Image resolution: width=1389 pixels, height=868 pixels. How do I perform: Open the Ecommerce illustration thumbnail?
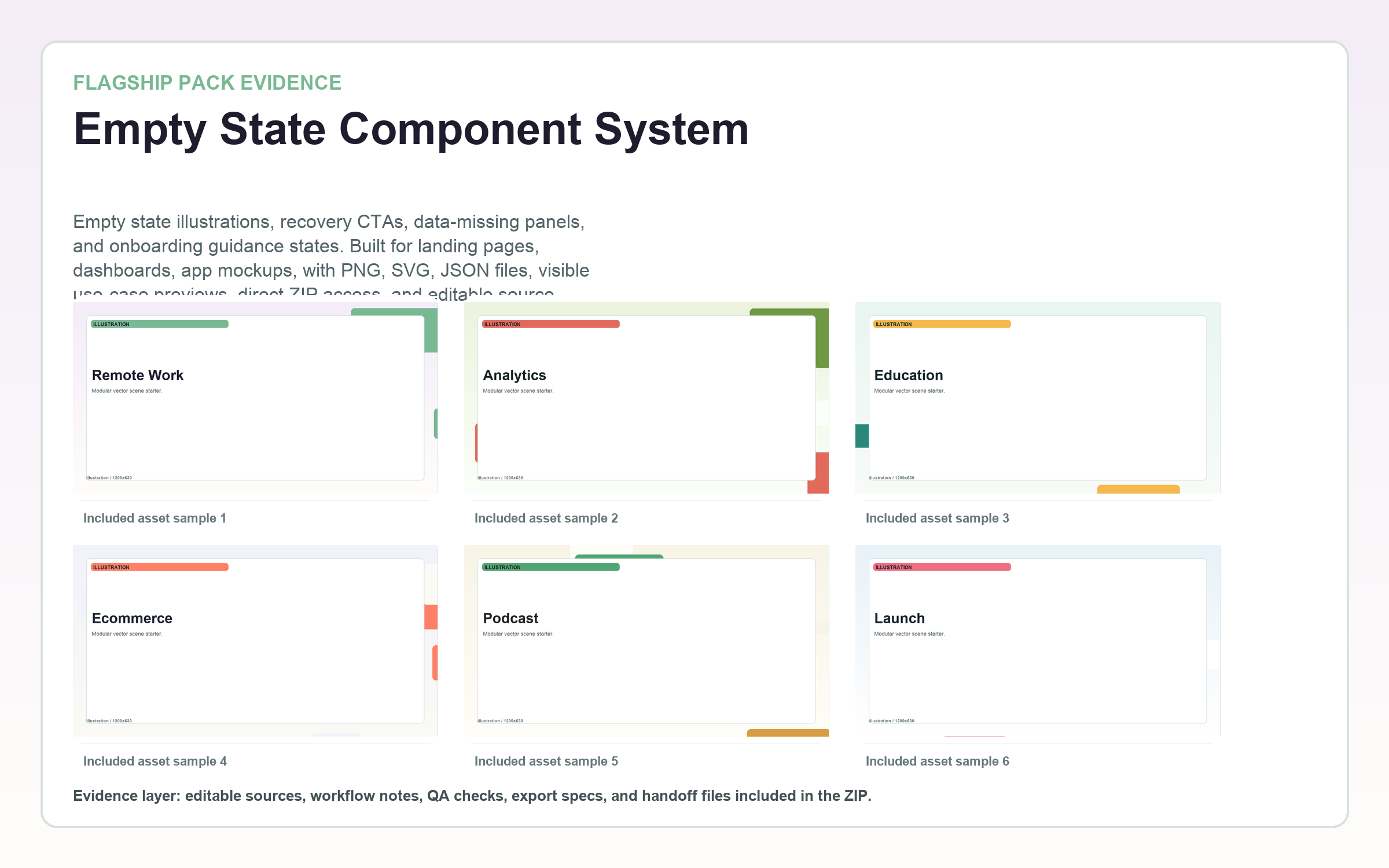(x=255, y=641)
